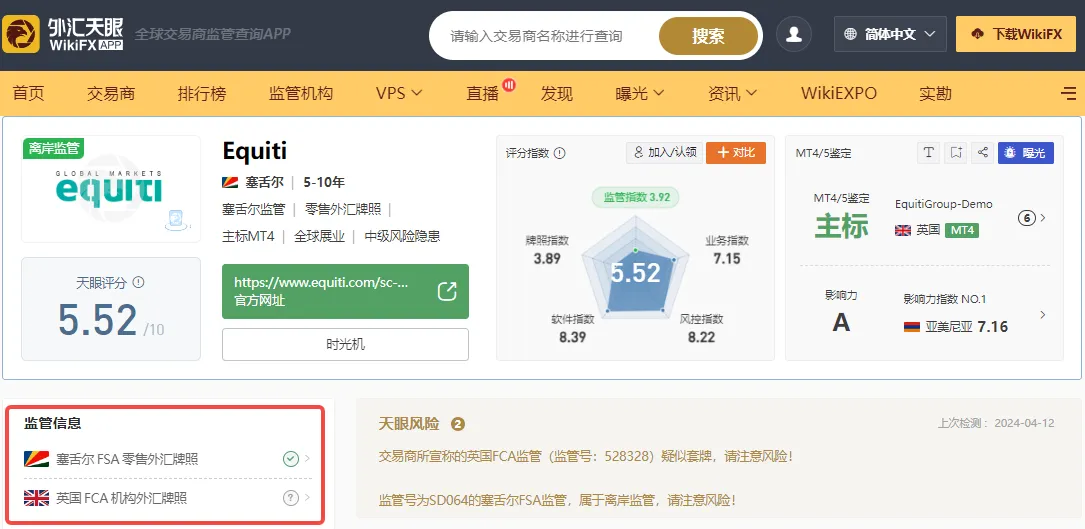Open the 时光机 button
Screen dimensions: 1085x529
click(x=345, y=344)
